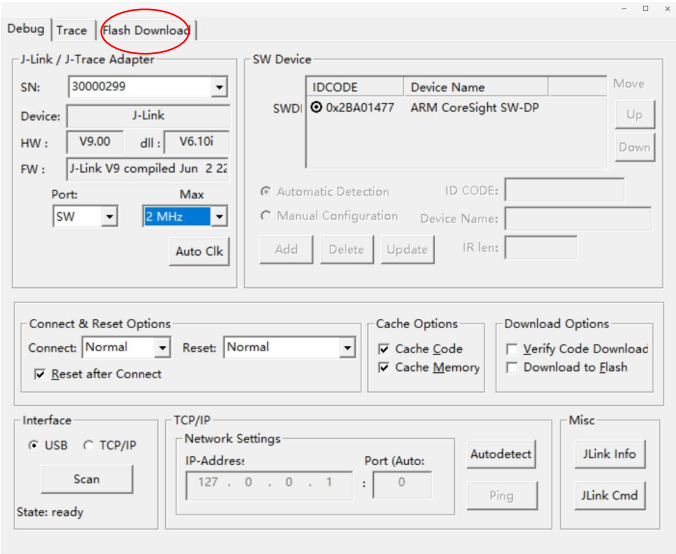The image size is (676, 554).
Task: Switch to the Flash Download tab
Action: coord(146,30)
